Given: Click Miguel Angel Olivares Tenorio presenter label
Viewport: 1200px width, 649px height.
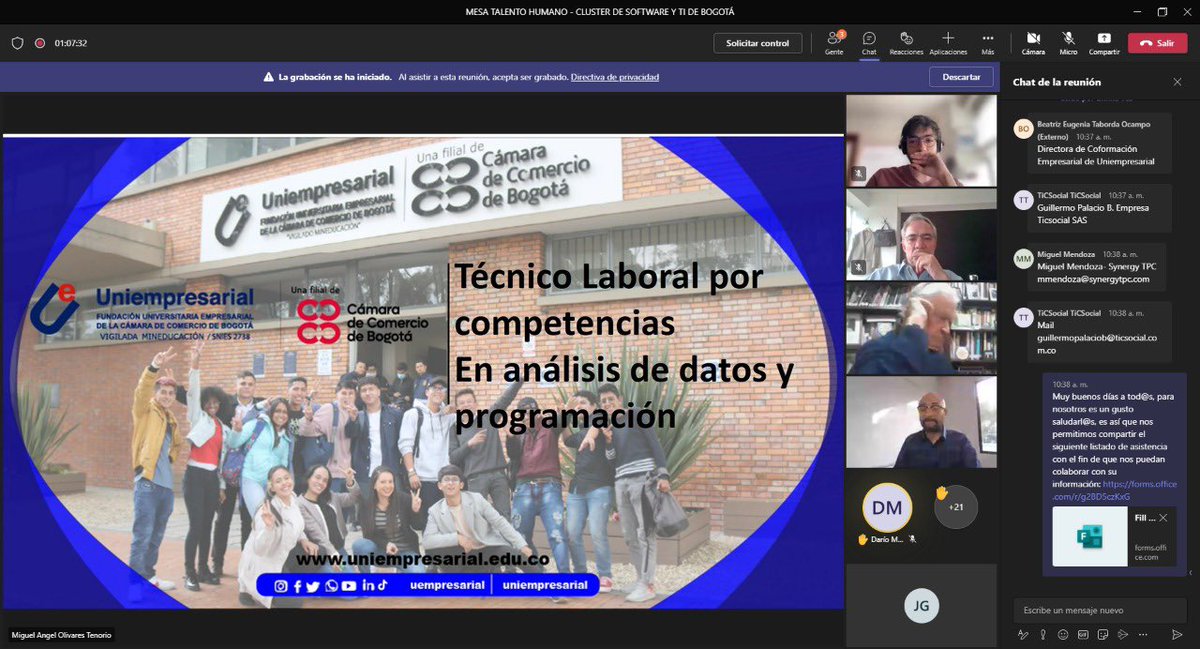Looking at the screenshot, I should (61, 635).
